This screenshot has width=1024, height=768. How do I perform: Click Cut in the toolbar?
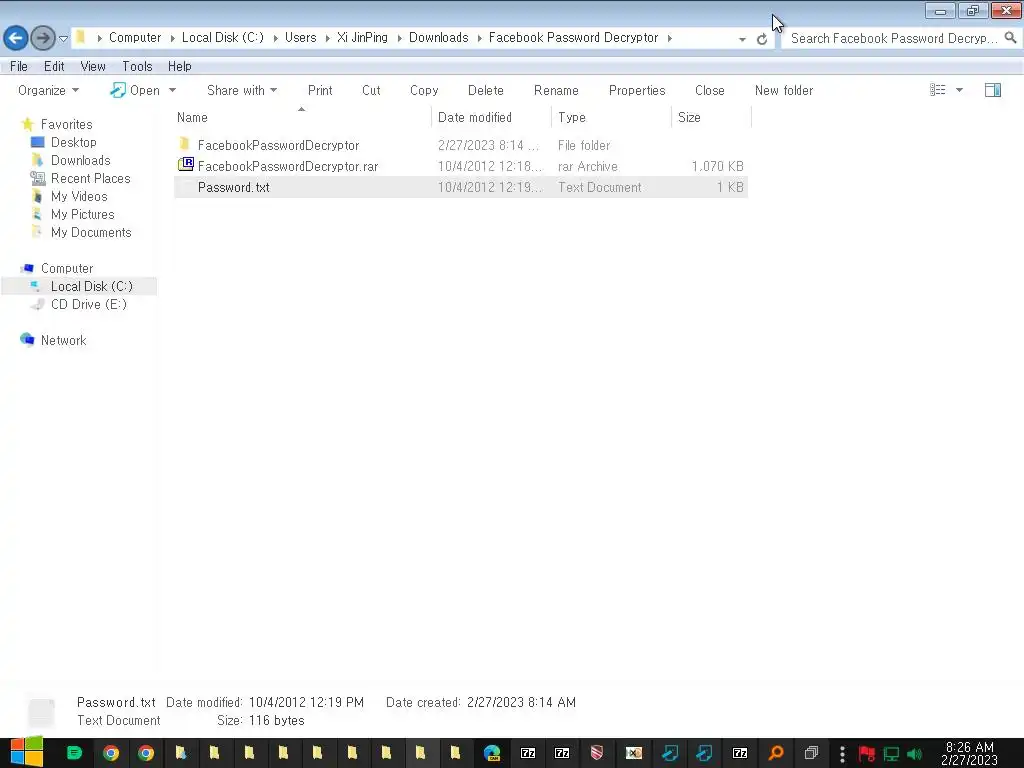[x=371, y=90]
